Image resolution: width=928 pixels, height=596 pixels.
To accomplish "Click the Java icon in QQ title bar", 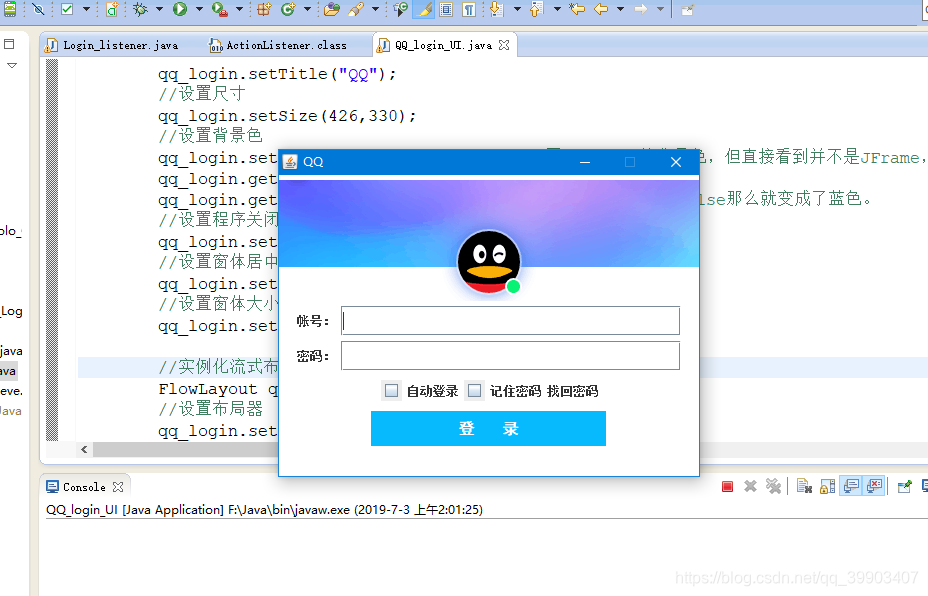I will point(290,162).
